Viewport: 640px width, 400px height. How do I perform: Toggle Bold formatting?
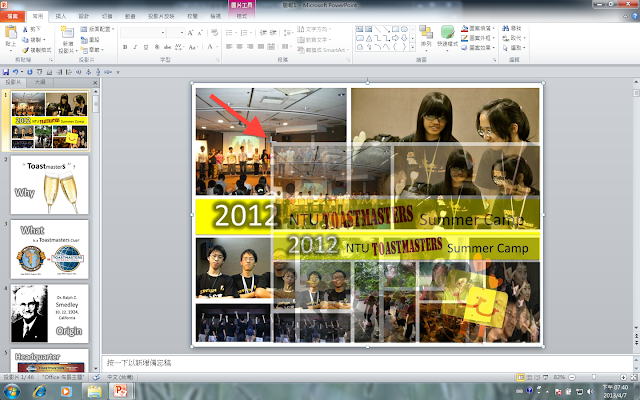tap(125, 47)
